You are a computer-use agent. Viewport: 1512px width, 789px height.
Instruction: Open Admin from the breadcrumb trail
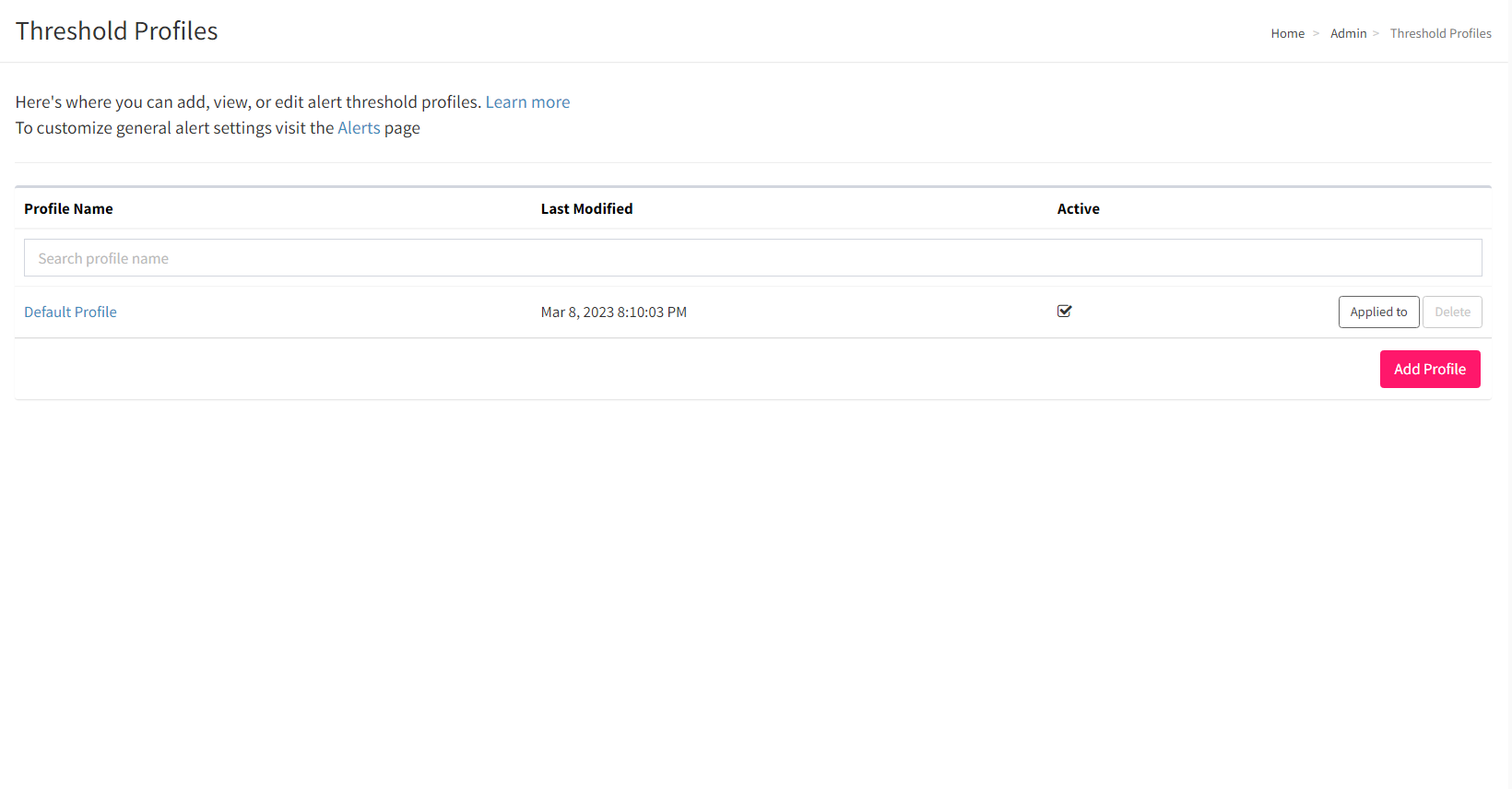click(1348, 34)
